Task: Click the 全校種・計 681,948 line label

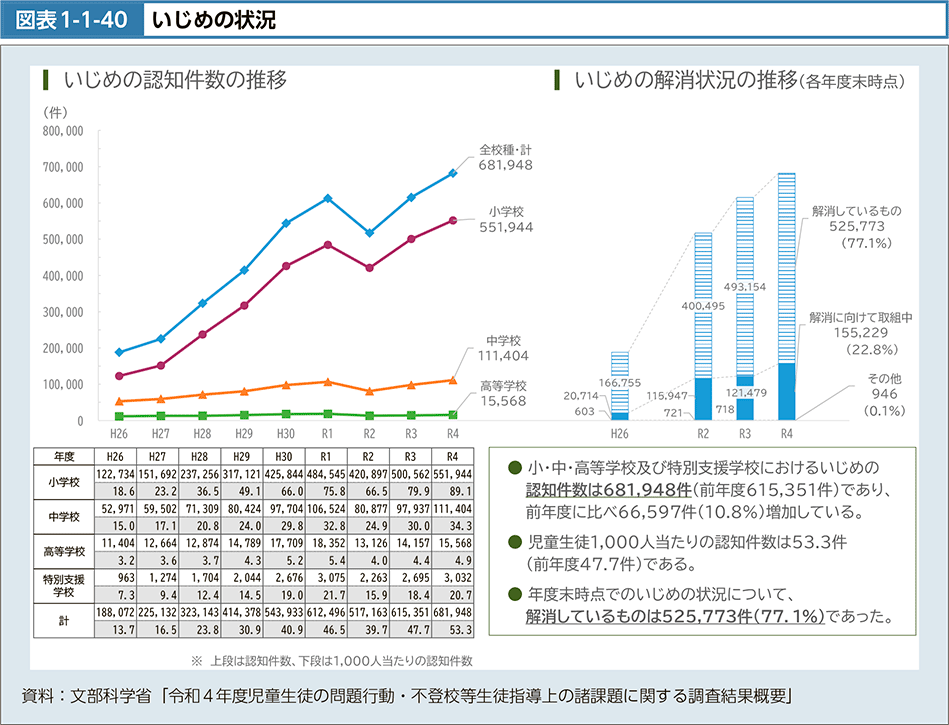Action: (505, 157)
